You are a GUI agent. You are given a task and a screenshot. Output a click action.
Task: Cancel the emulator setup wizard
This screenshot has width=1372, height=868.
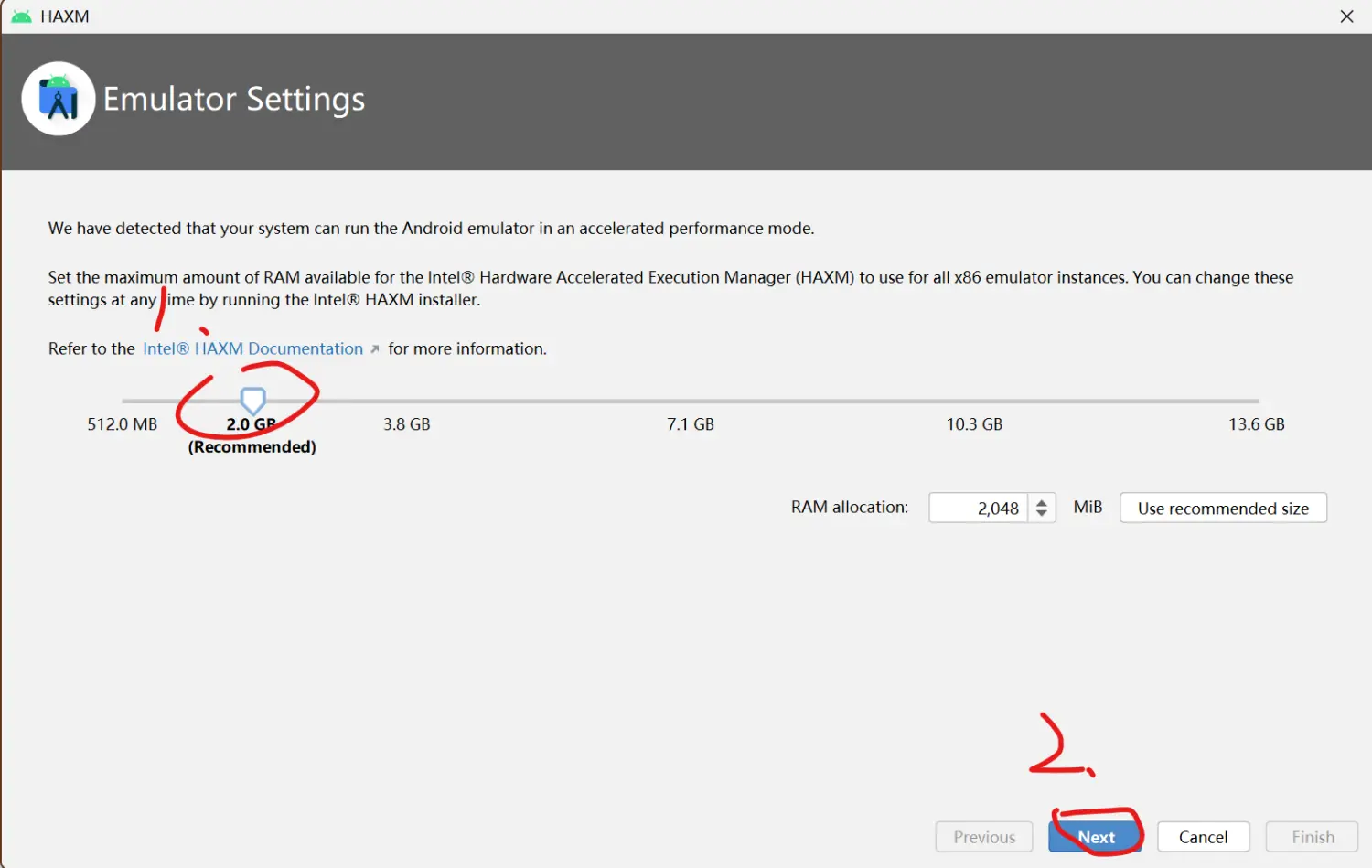[1203, 837]
